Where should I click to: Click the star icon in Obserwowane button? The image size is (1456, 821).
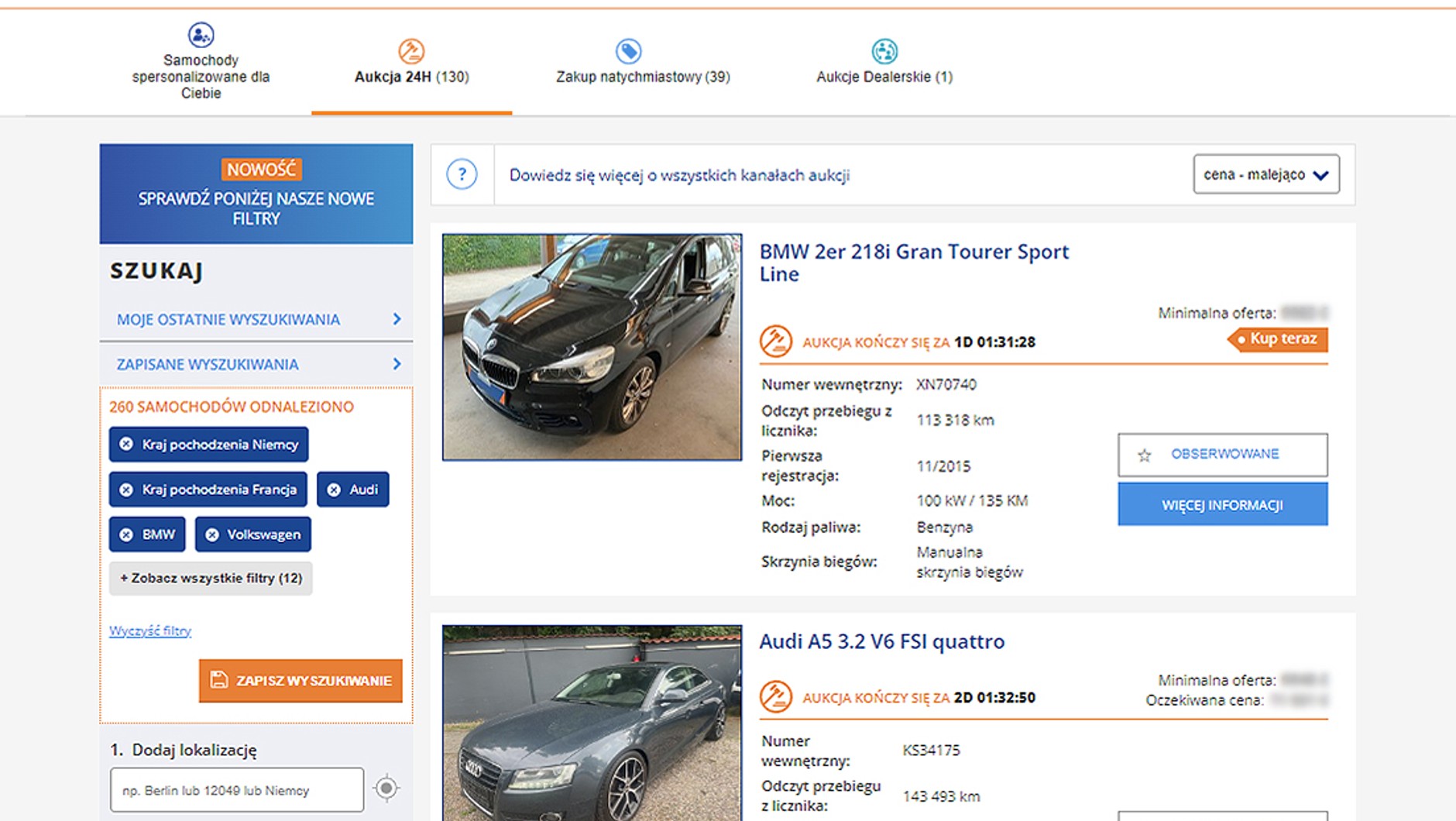click(1145, 455)
